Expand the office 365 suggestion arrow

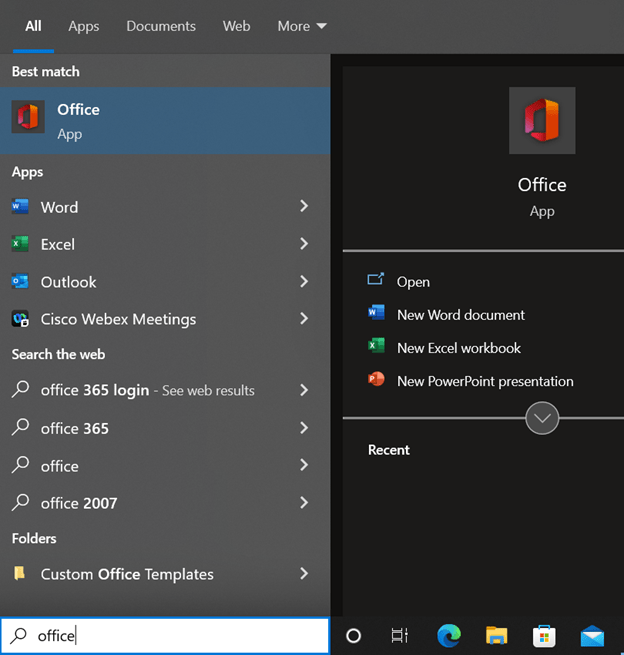(x=304, y=428)
